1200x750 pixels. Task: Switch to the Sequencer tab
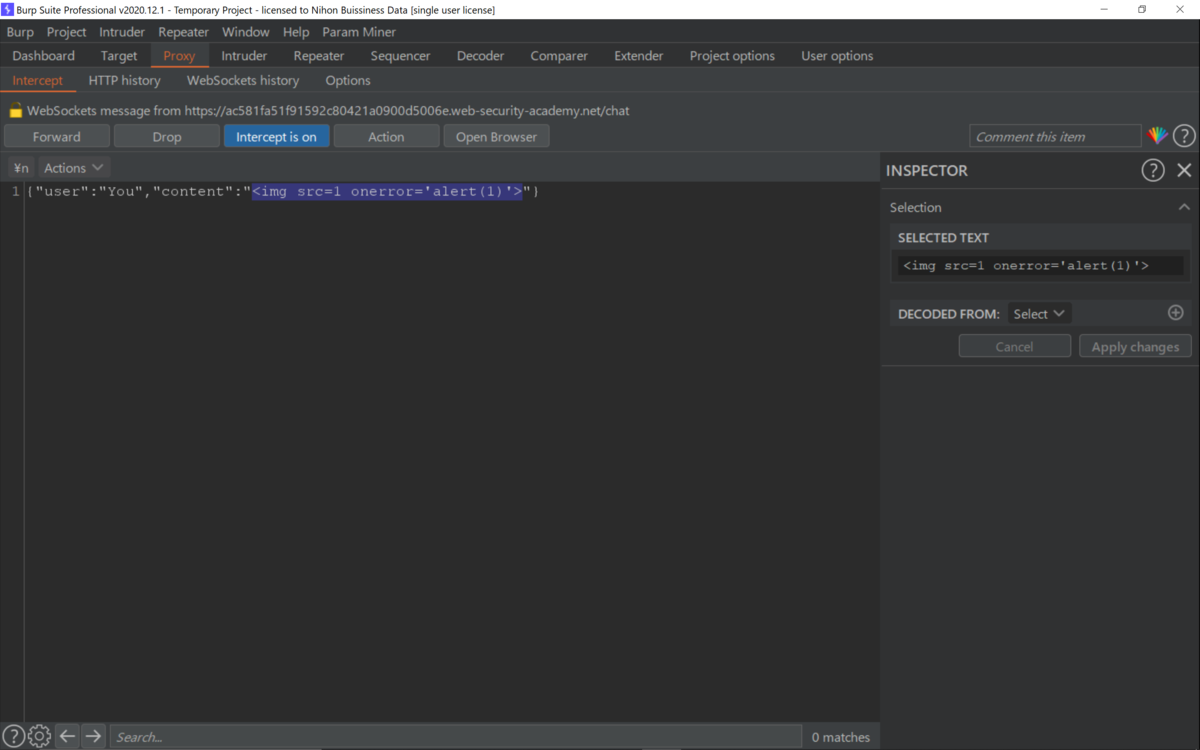click(400, 56)
